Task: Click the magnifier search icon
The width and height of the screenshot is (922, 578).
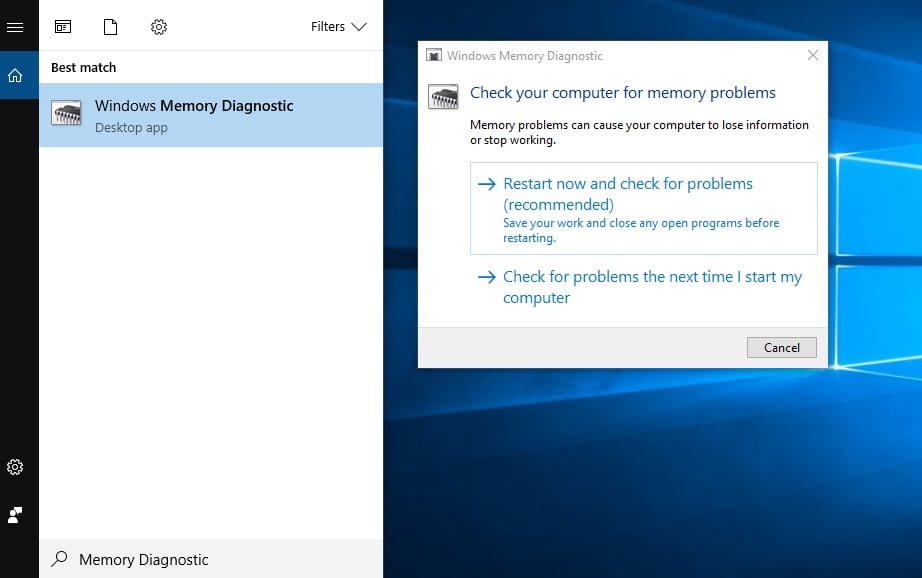Action: (x=60, y=559)
